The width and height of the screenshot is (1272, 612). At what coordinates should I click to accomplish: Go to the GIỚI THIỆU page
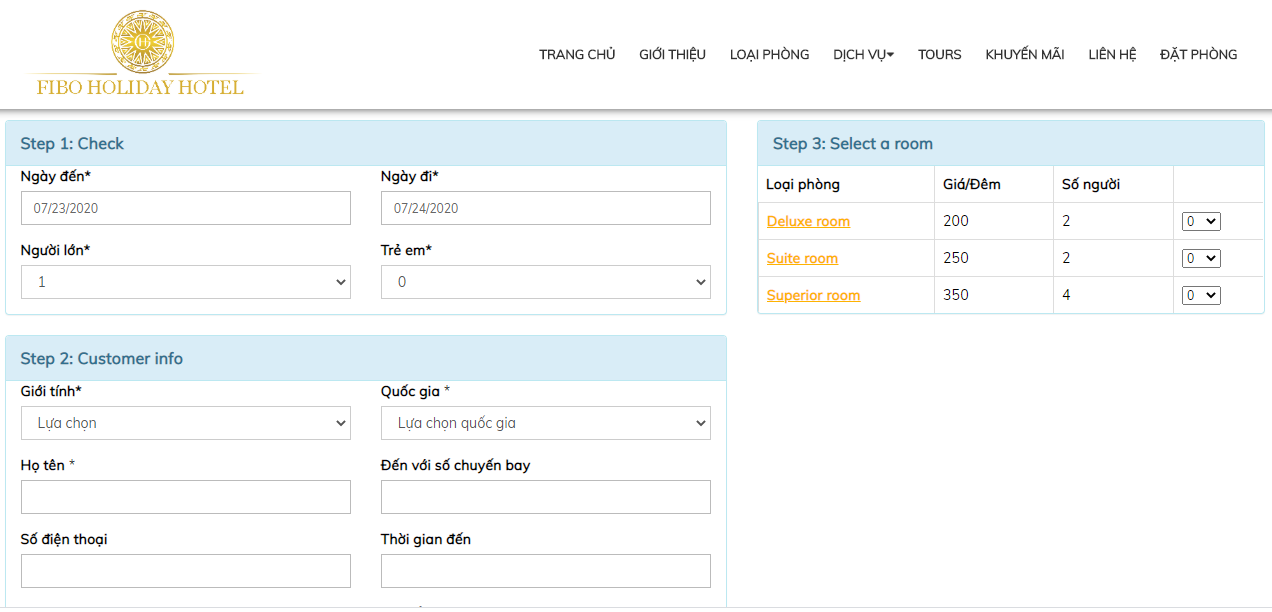click(x=672, y=55)
